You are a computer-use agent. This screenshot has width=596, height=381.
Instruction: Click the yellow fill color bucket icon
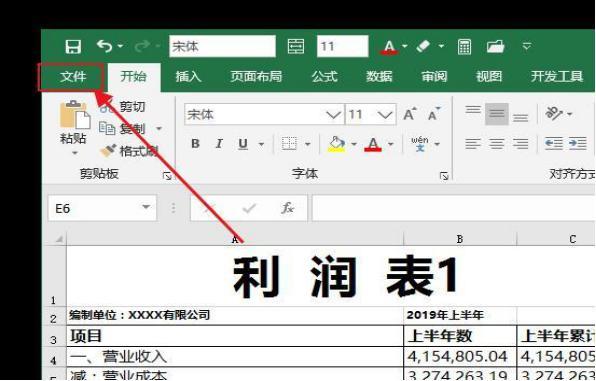(x=337, y=144)
